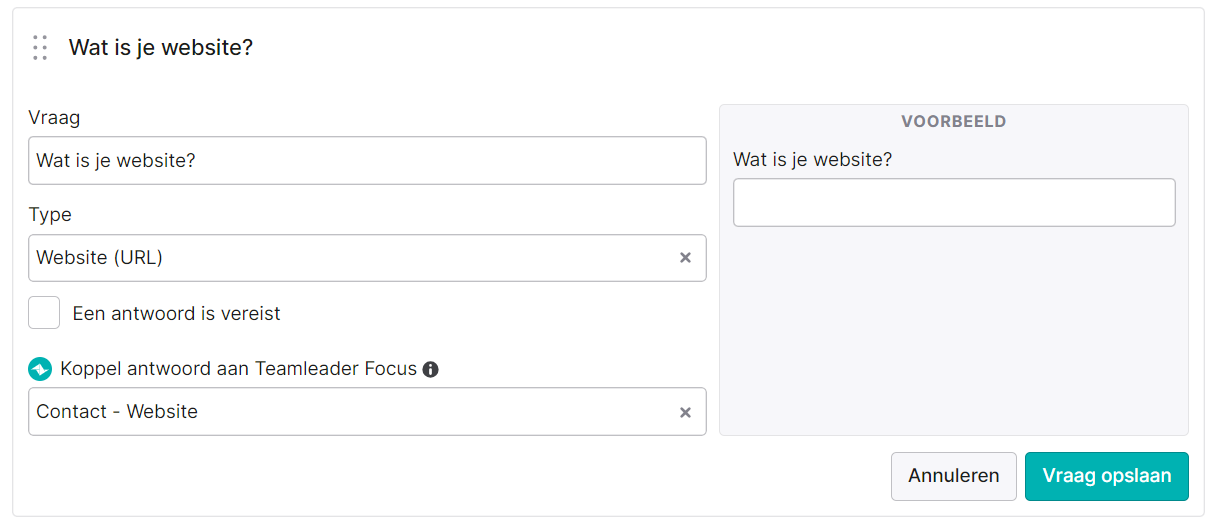Clear the Website (URL) type selection
The width and height of the screenshot is (1218, 526).
[685, 258]
